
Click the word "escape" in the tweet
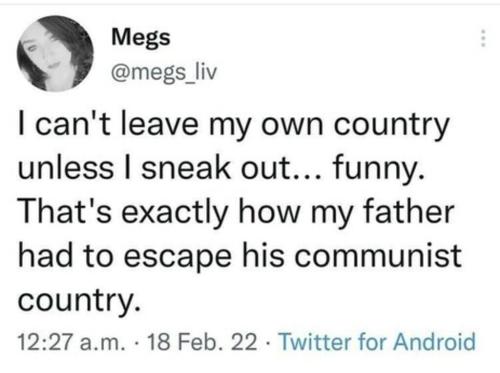coord(178,257)
